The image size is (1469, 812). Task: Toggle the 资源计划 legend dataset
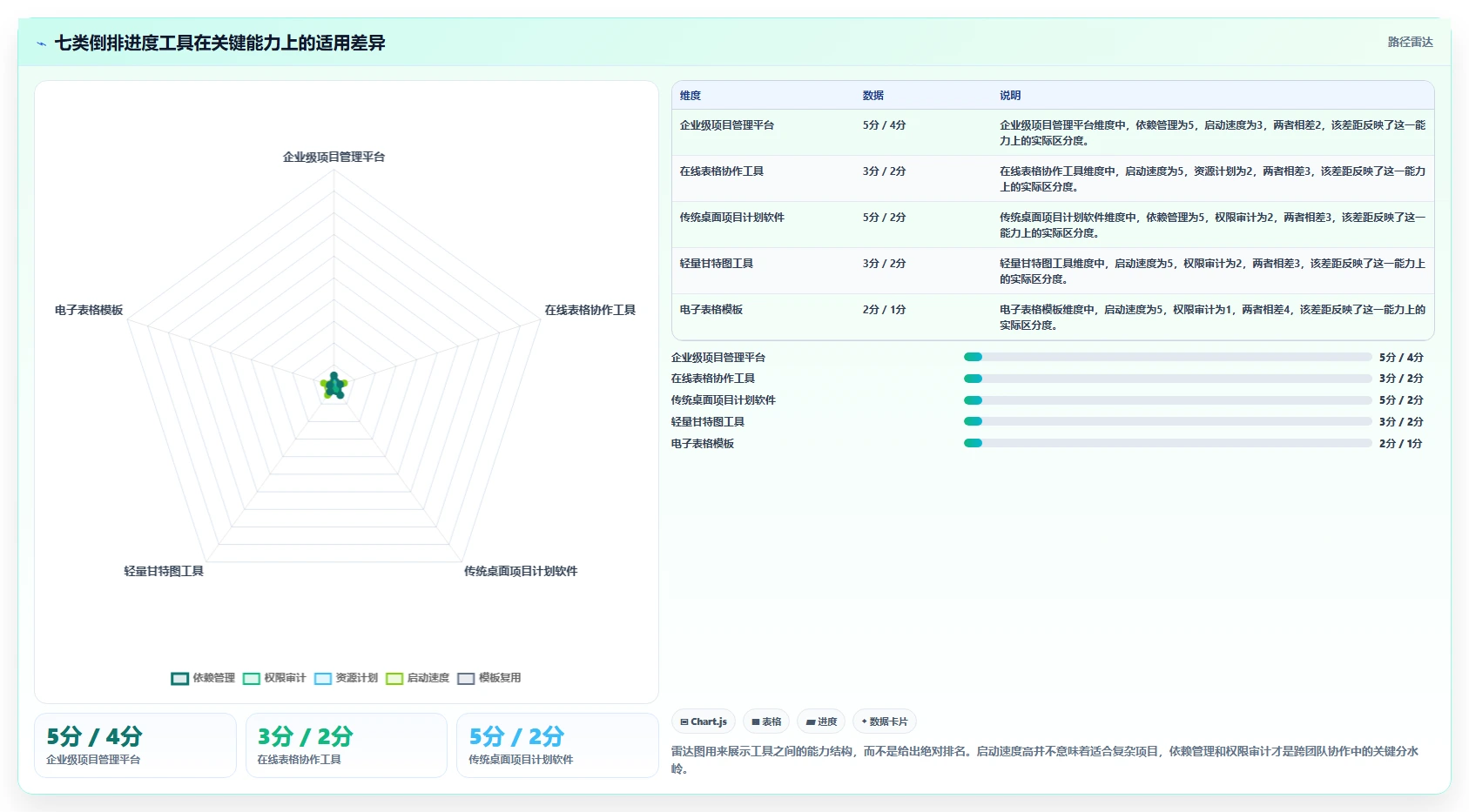(x=347, y=678)
